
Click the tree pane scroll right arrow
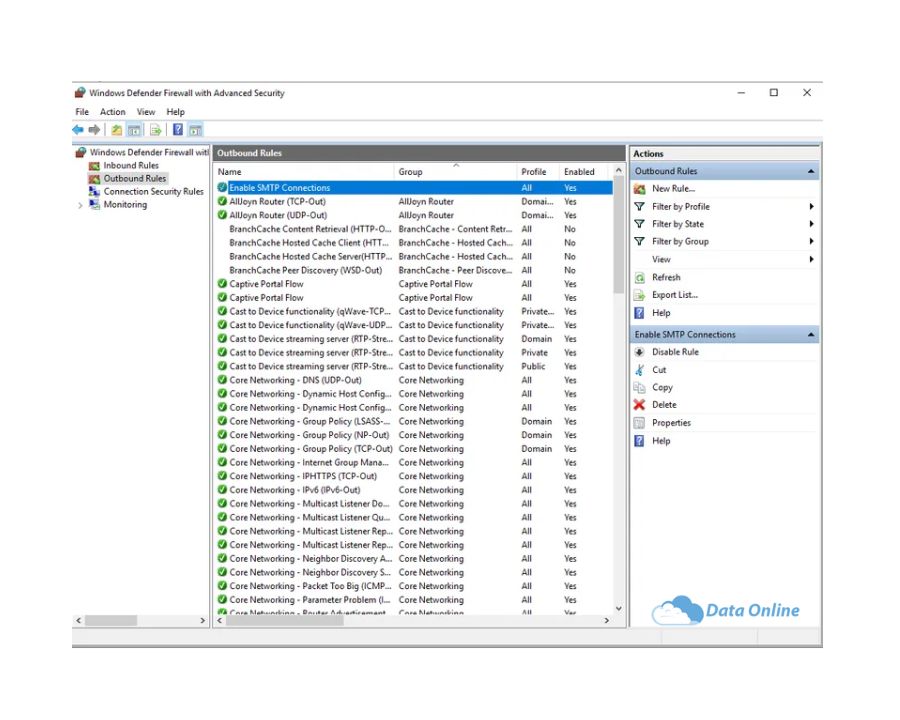coord(202,620)
